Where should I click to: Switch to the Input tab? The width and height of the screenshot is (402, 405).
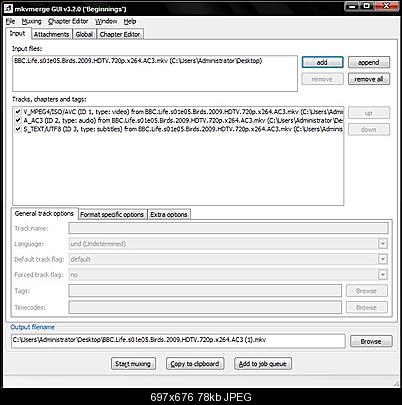18,34
